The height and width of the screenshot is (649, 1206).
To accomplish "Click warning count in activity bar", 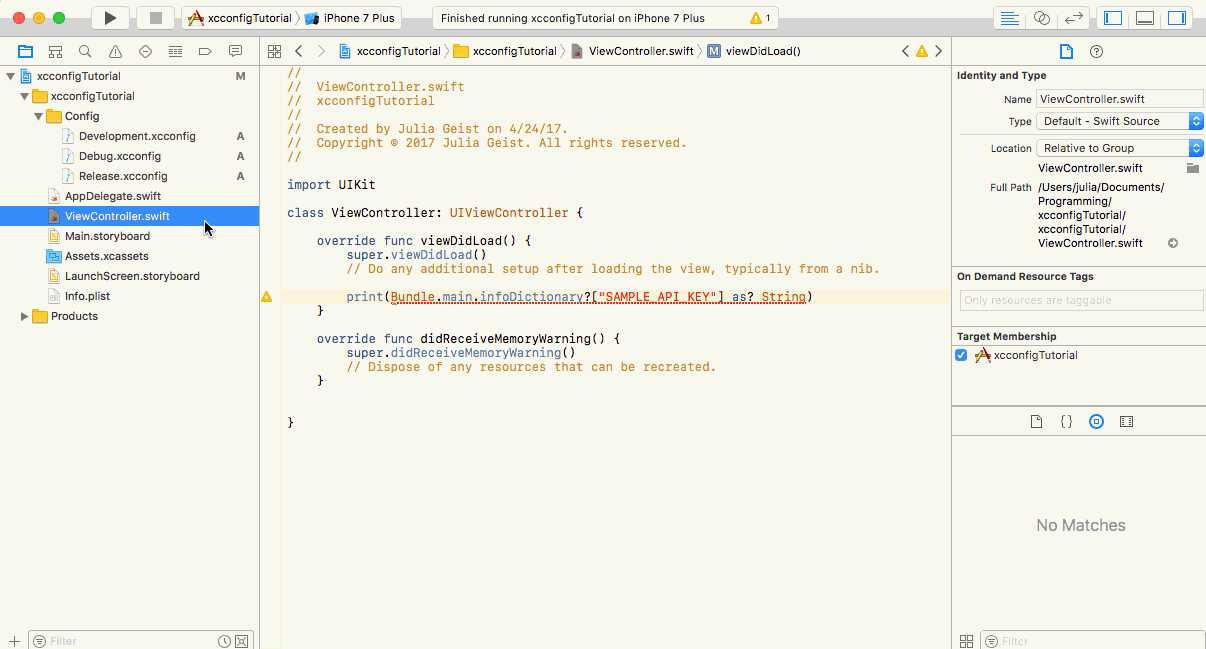I will [760, 18].
